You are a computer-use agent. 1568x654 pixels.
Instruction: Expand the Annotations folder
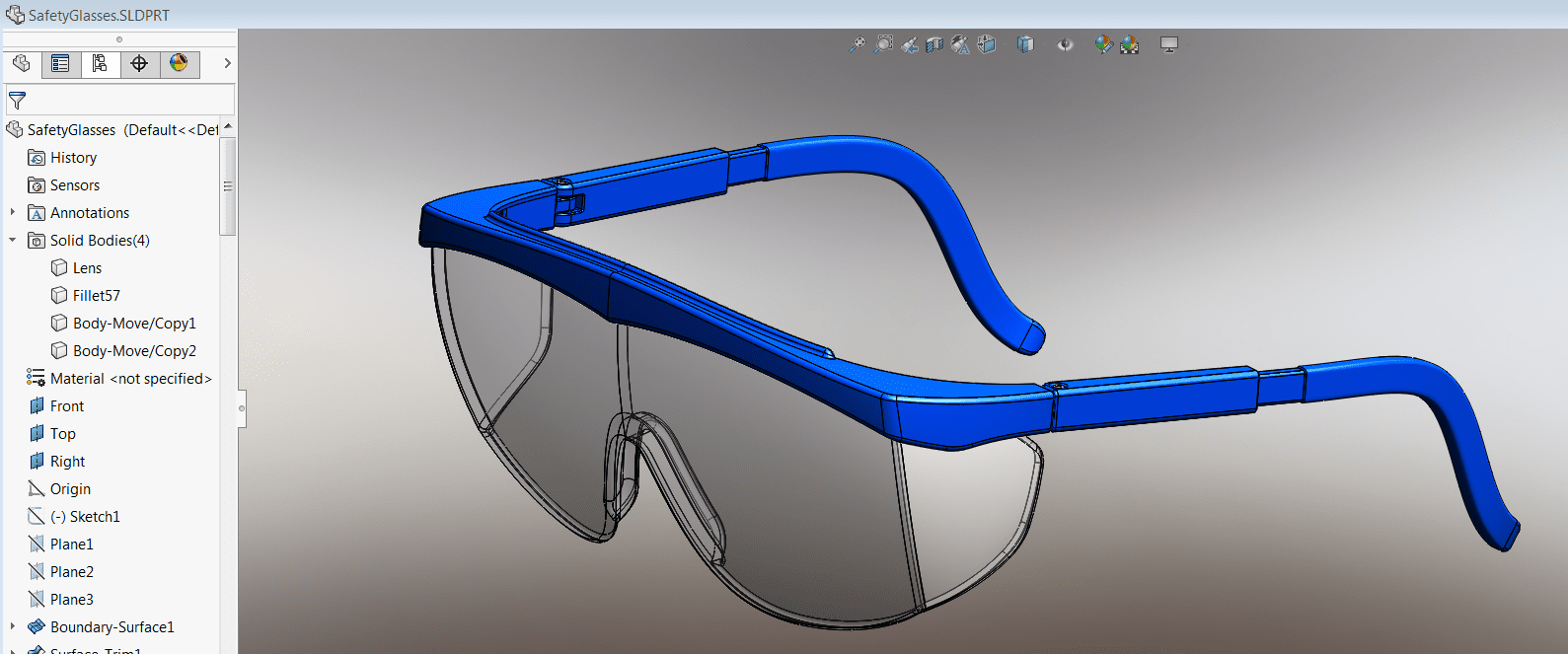pyautogui.click(x=13, y=212)
